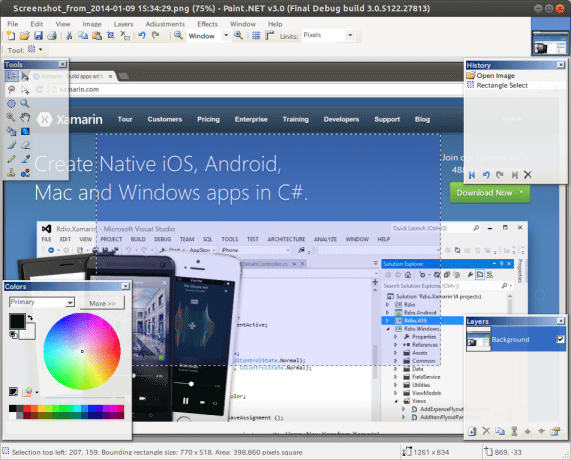Viewport: 571px width, 460px height.
Task: Click the History panel undo arrow
Action: click(486, 175)
